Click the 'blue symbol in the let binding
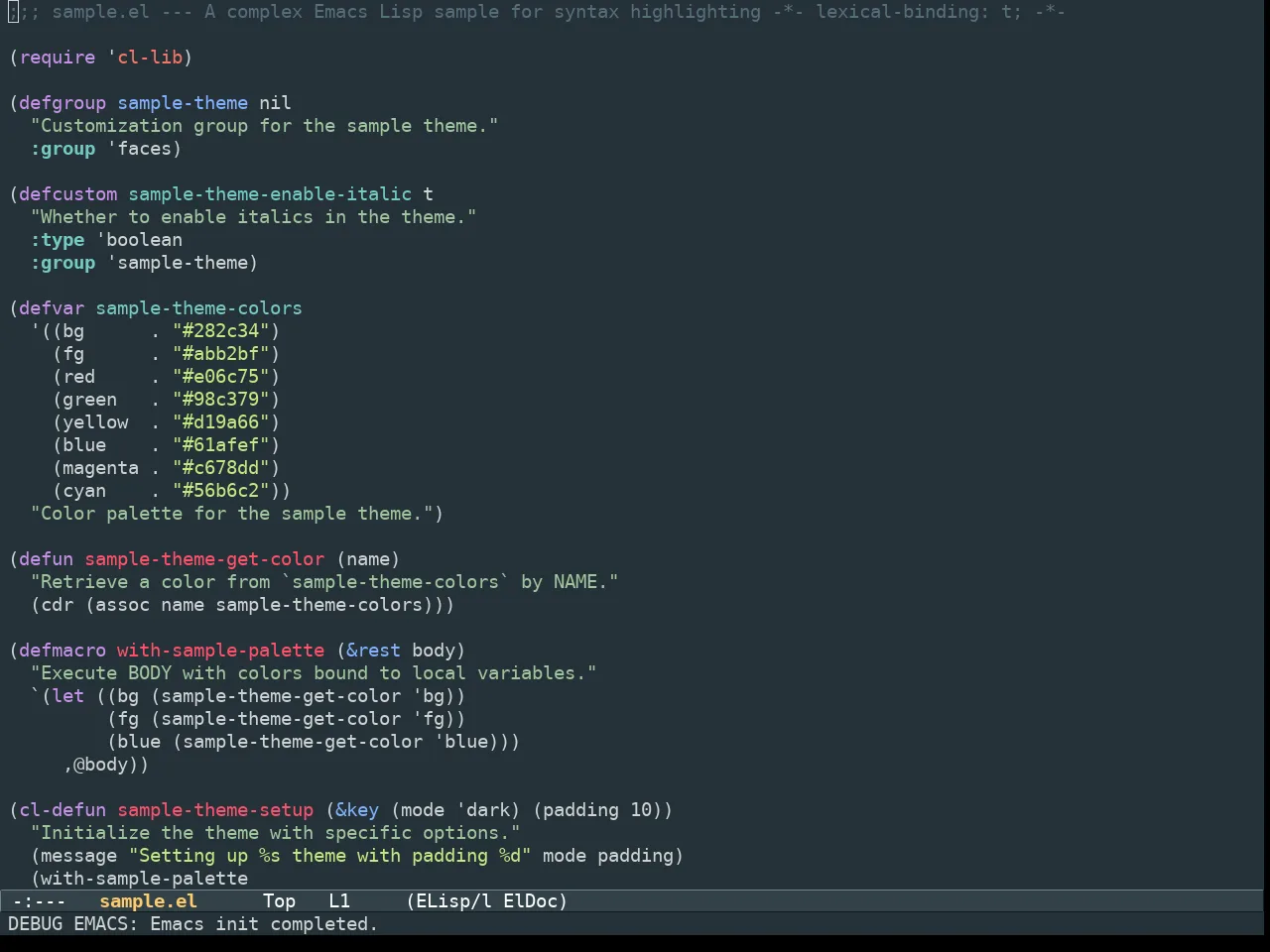 coord(460,742)
